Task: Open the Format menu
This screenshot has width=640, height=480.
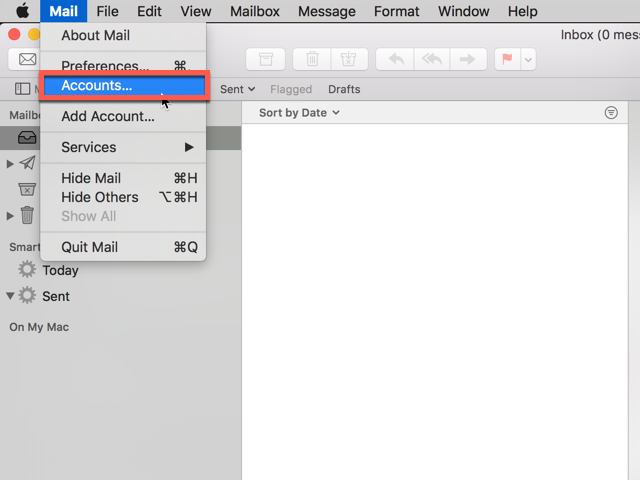Action: point(396,11)
